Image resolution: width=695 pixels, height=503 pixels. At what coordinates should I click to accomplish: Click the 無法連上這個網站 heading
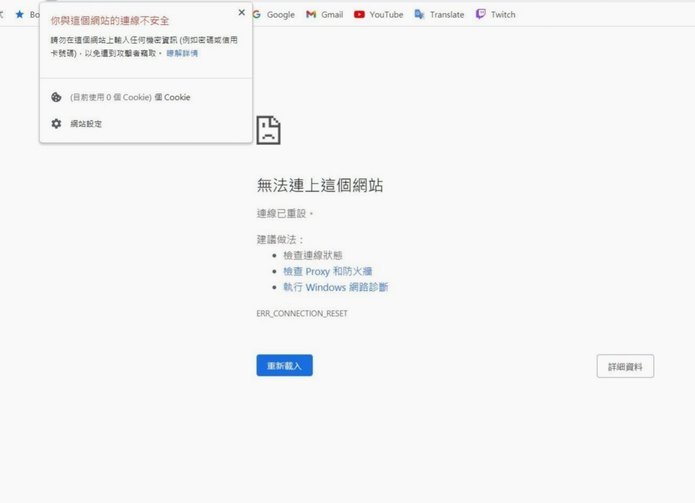pyautogui.click(x=320, y=185)
